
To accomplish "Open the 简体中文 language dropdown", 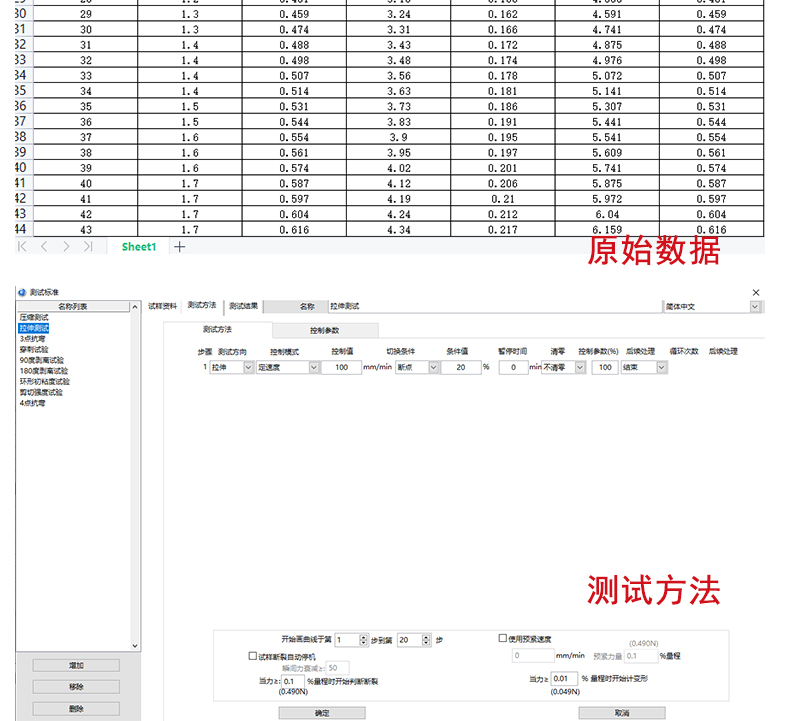I will [755, 307].
